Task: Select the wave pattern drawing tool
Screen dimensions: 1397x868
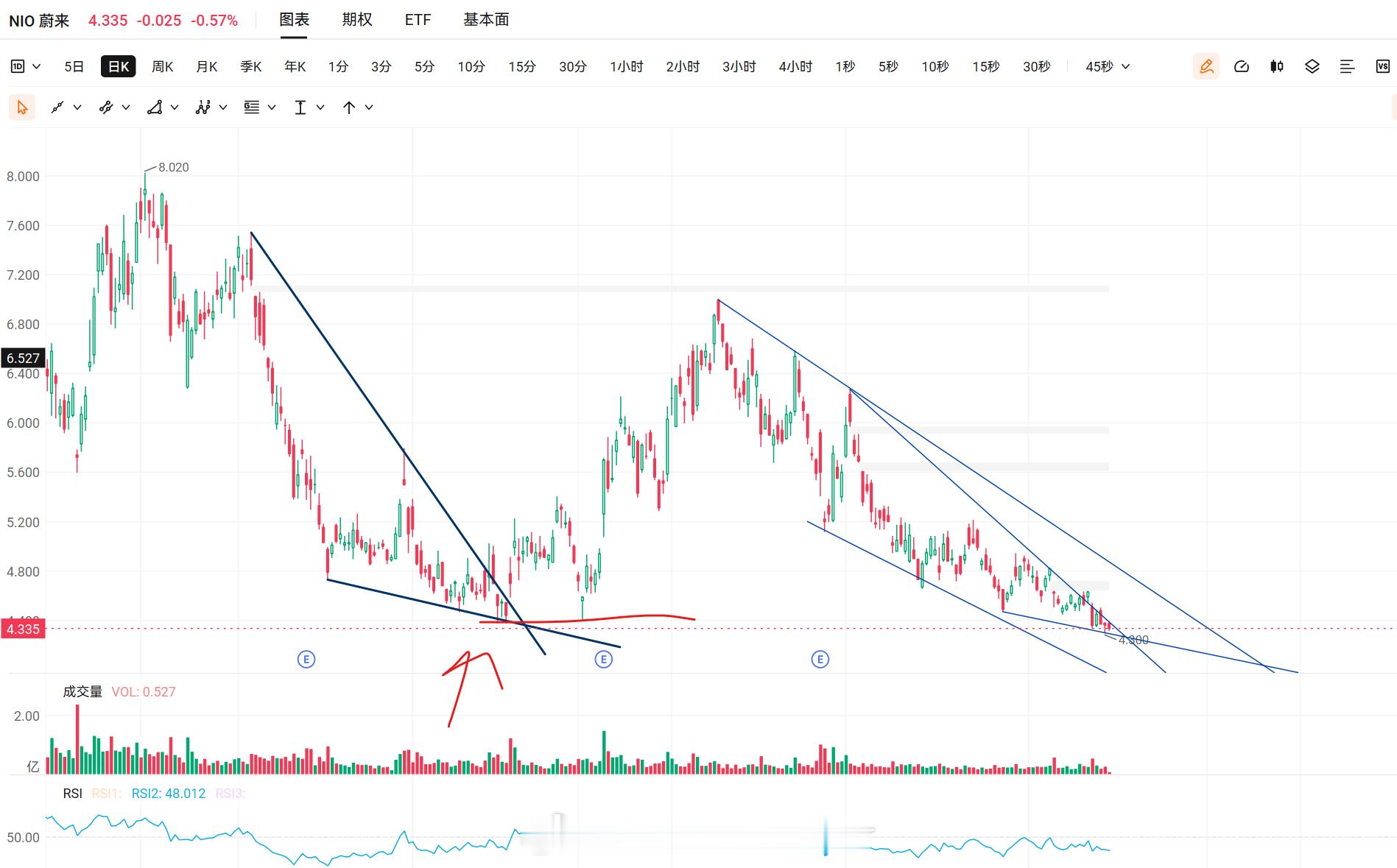Action: pyautogui.click(x=203, y=107)
